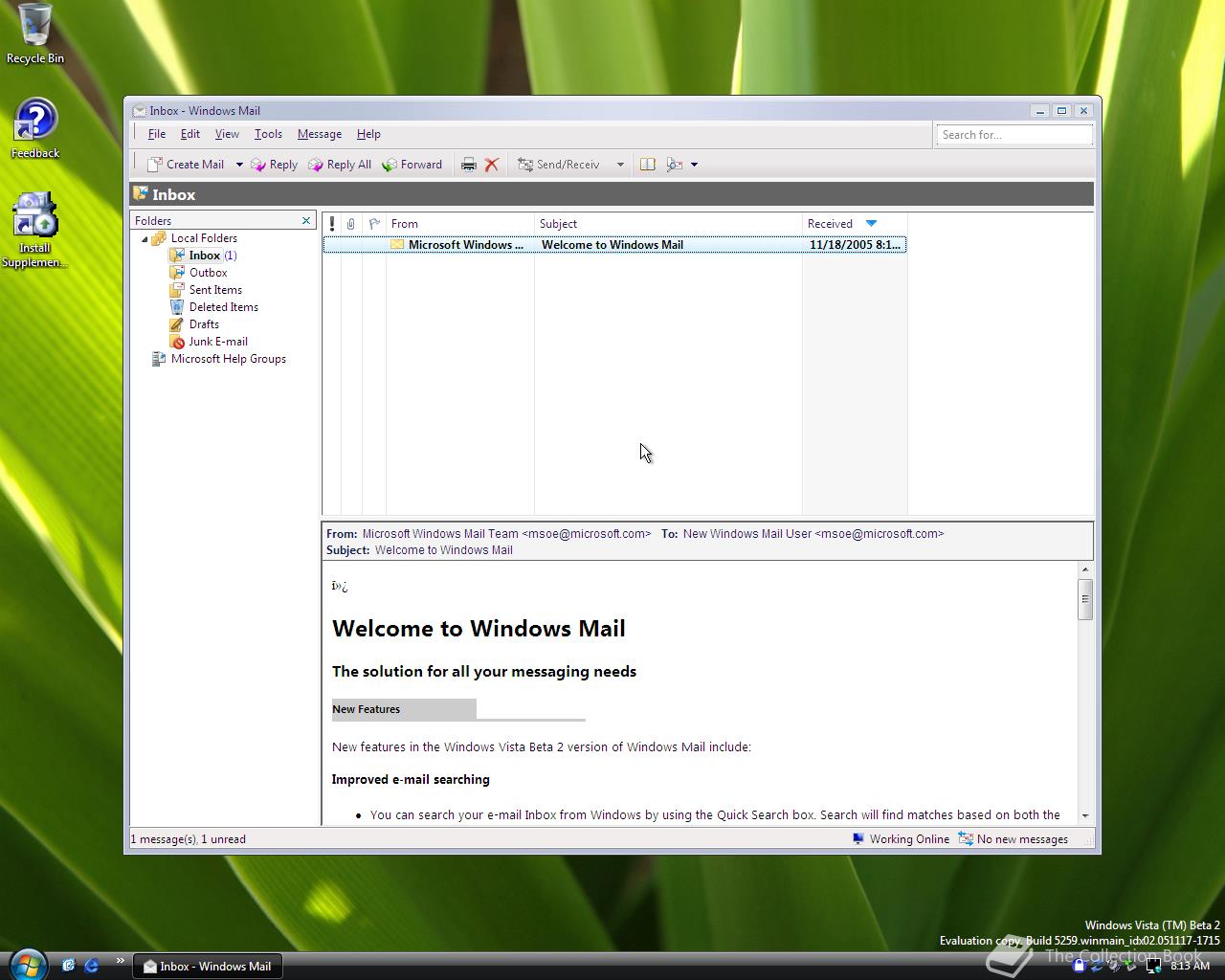1225x980 pixels.
Task: Click the unread envelope icon of message
Action: [397, 245]
